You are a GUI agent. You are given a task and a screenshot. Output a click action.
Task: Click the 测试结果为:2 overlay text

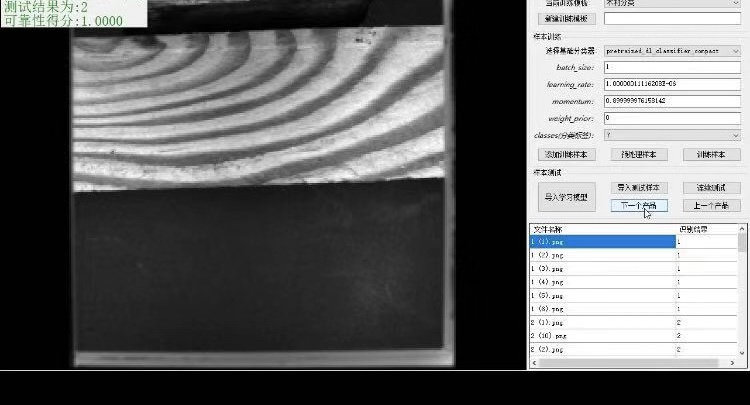coord(46,7)
